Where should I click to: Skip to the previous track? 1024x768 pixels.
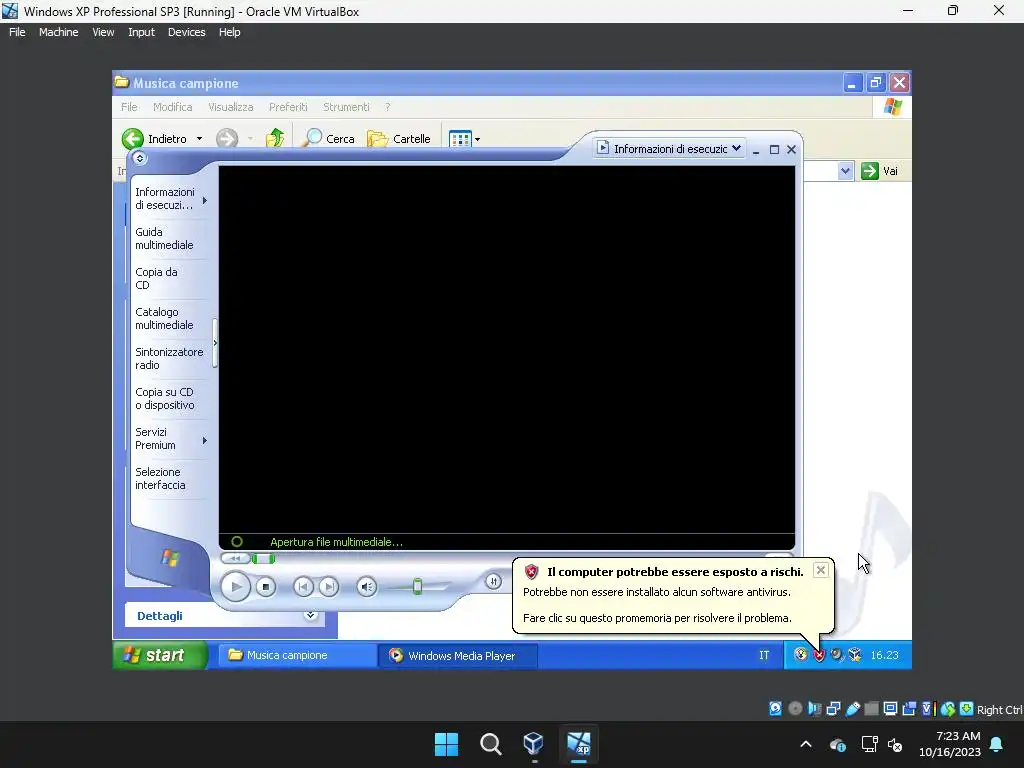(x=303, y=586)
